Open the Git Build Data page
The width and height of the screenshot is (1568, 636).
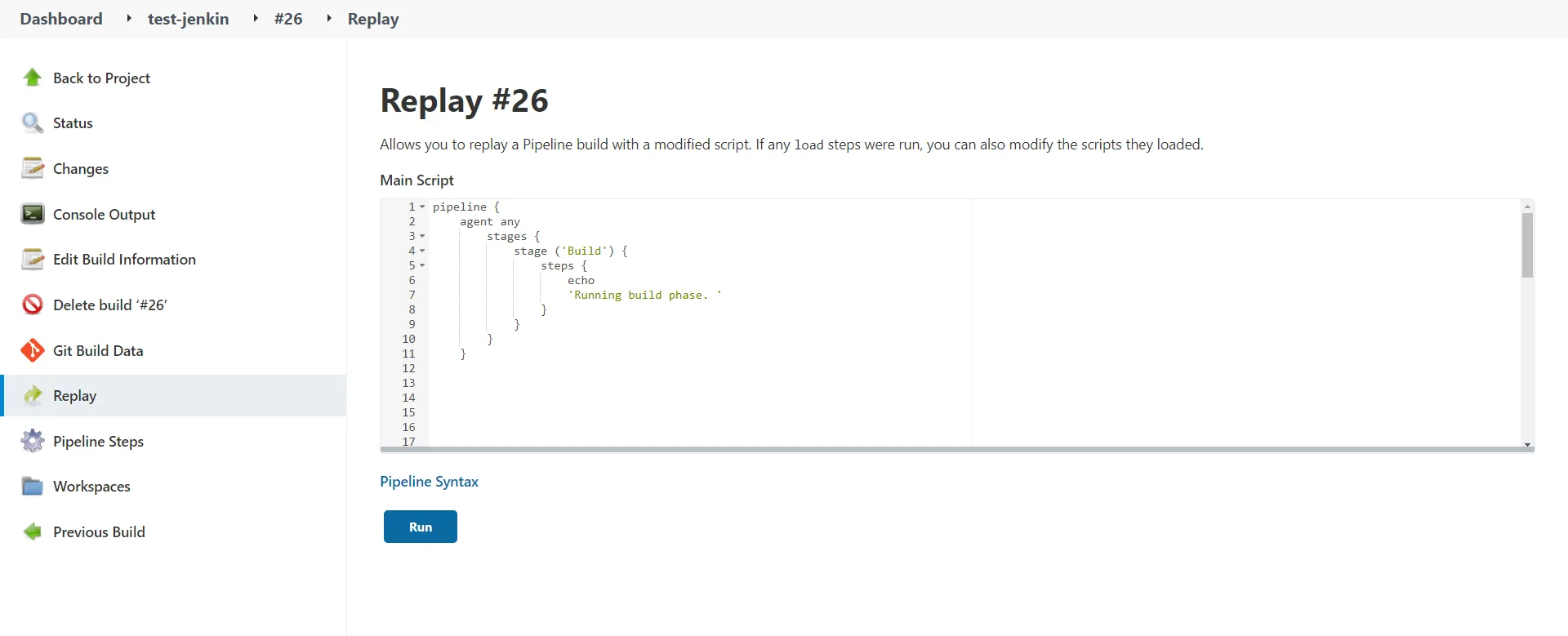98,350
